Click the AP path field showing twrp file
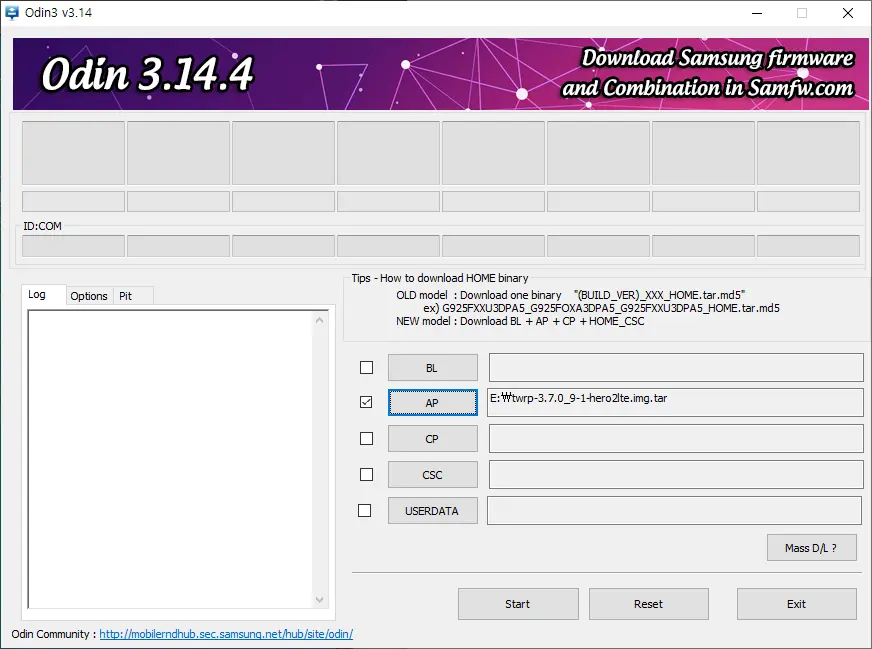872x649 pixels. point(675,402)
